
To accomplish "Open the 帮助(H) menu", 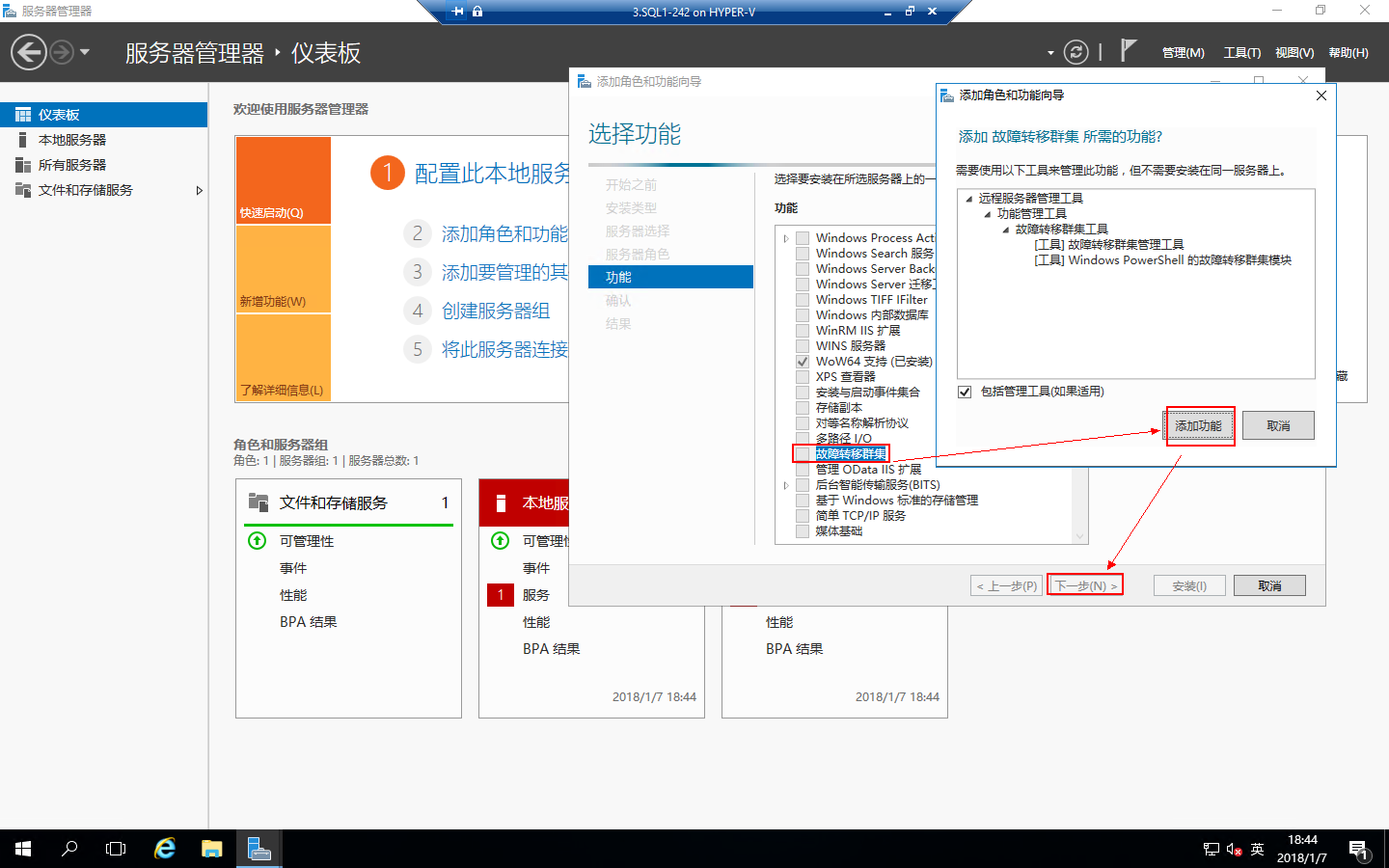I will click(1348, 53).
